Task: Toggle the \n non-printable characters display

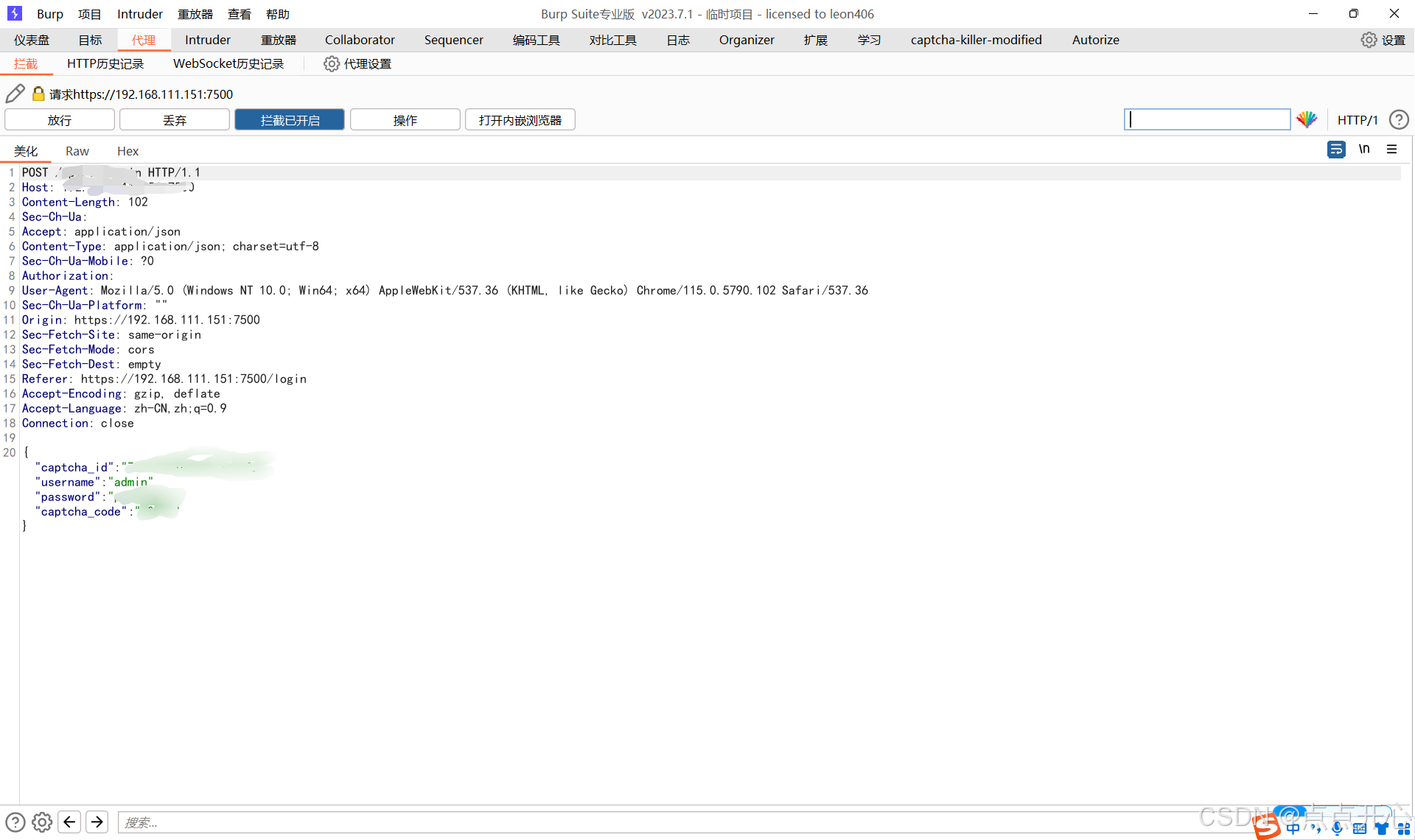Action: pyautogui.click(x=1364, y=149)
